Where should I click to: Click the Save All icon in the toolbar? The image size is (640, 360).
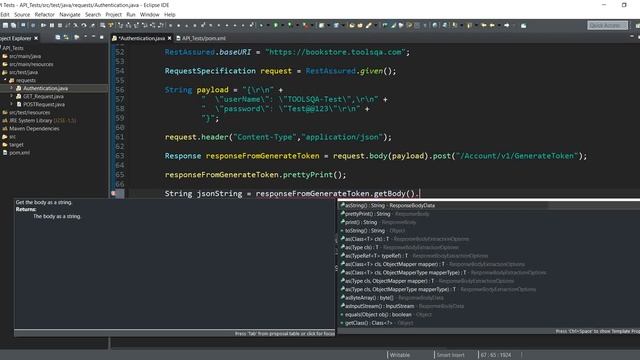[x=13, y=25]
